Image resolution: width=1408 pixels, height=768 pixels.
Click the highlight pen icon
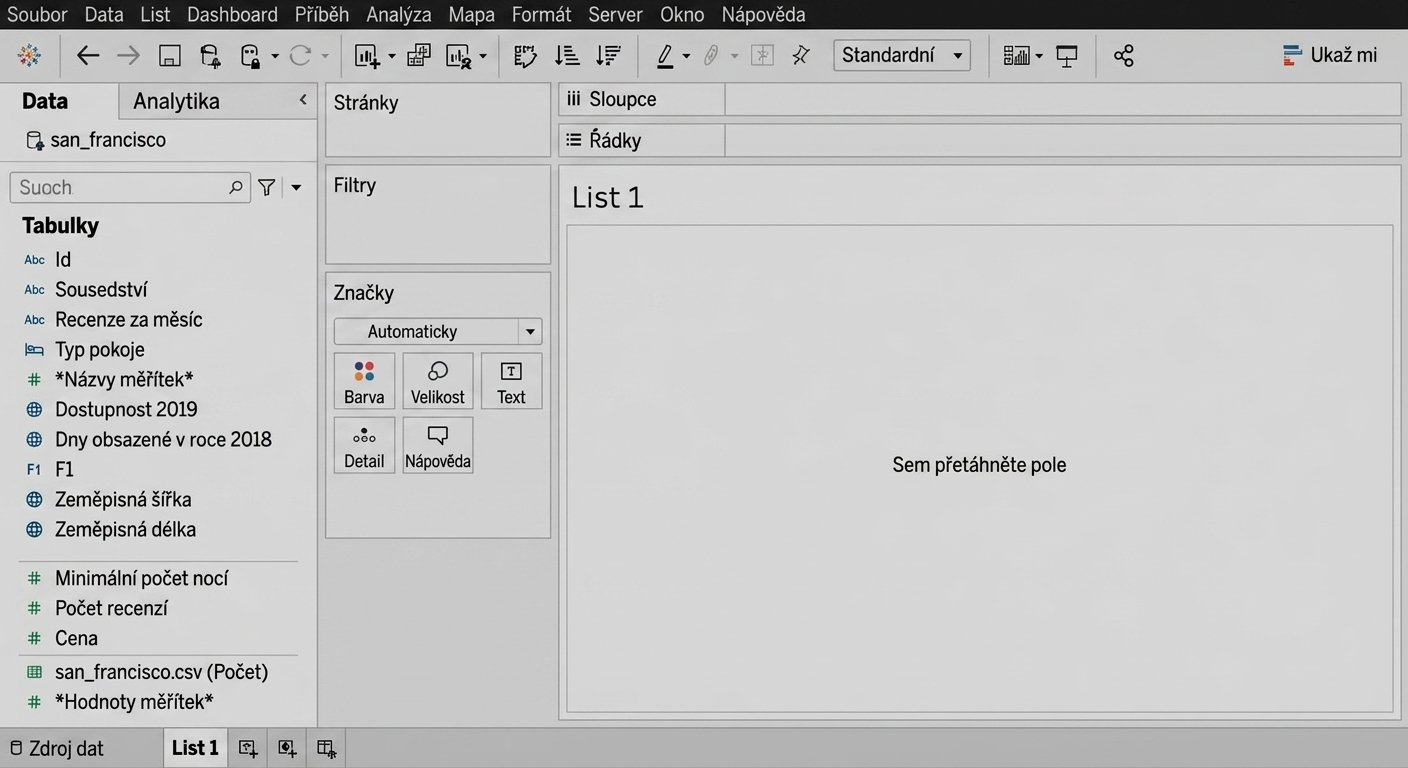click(665, 56)
